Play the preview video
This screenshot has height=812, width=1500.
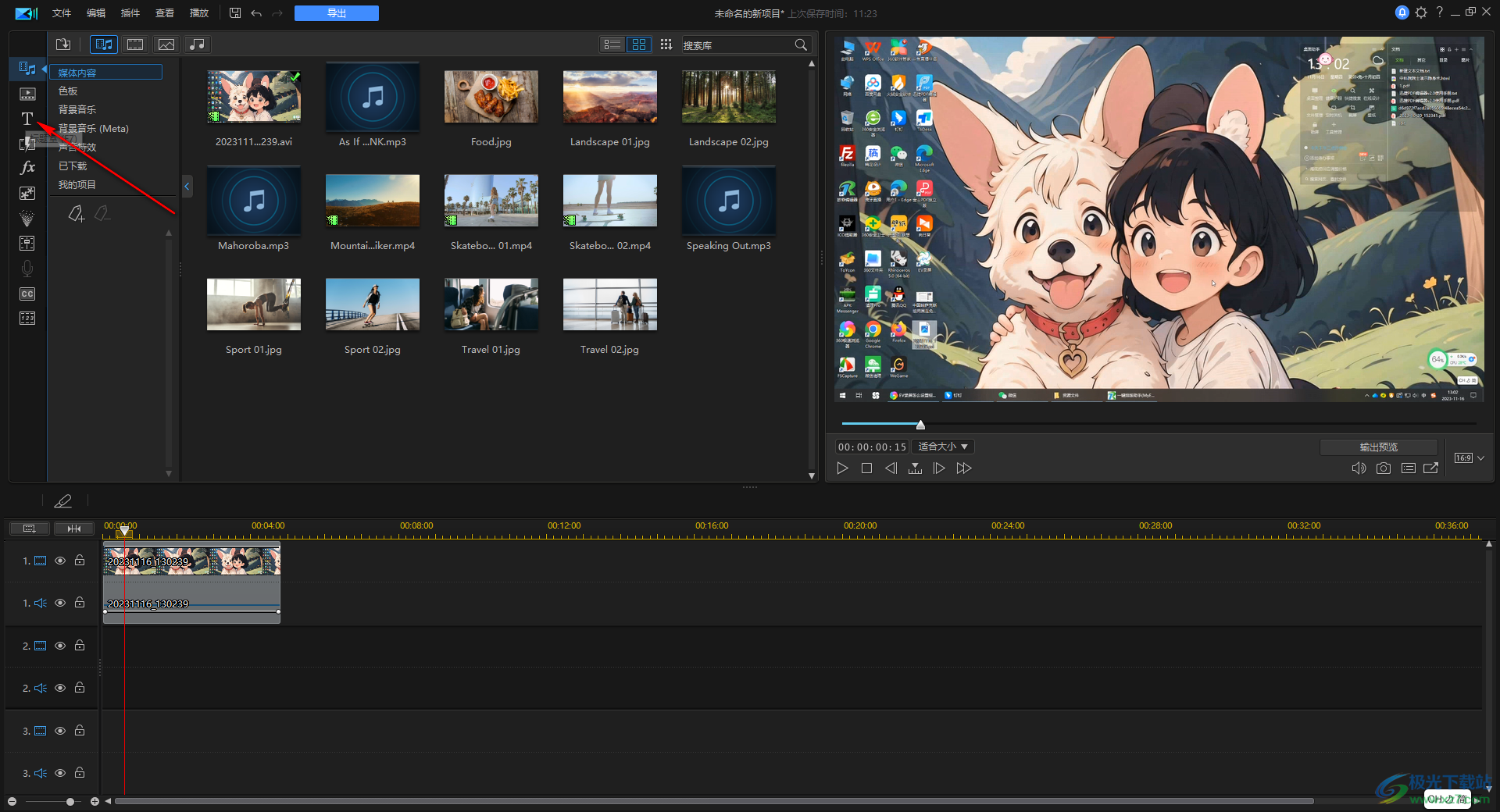[x=842, y=468]
